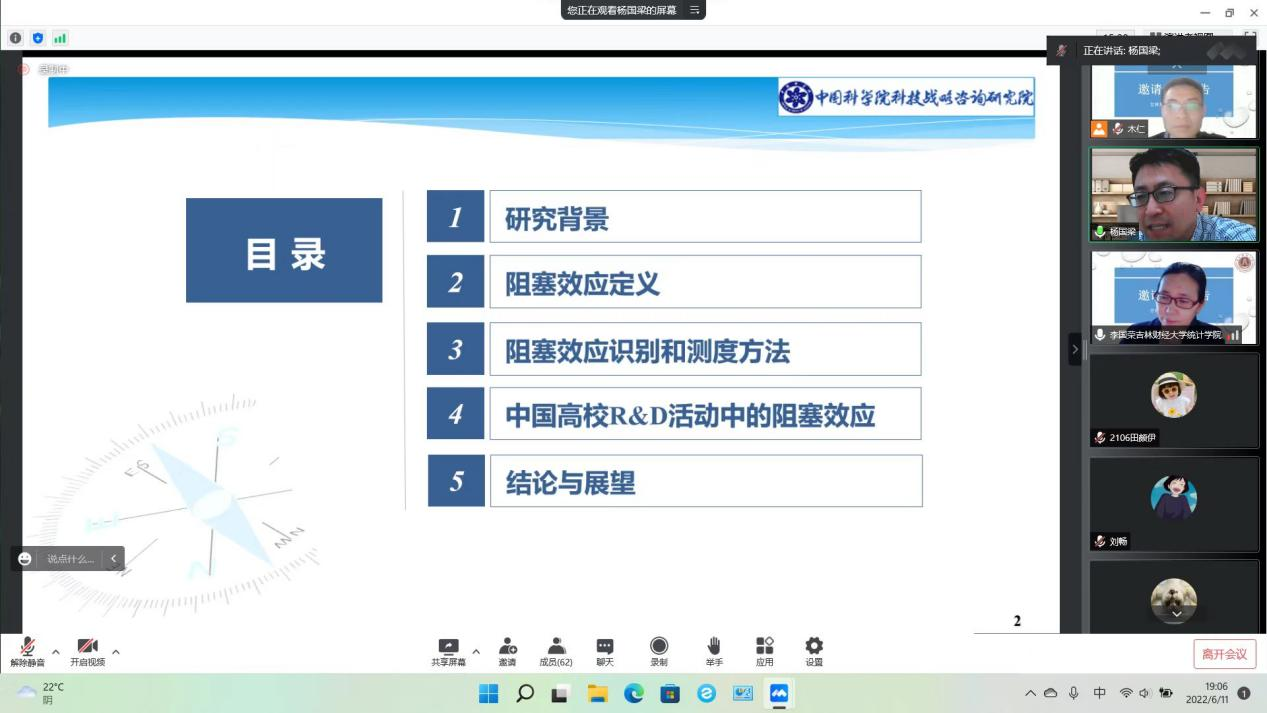Image resolution: width=1267 pixels, height=713 pixels.
Task: Expand audio options arrow beside 解除静音
Action: (x=56, y=652)
